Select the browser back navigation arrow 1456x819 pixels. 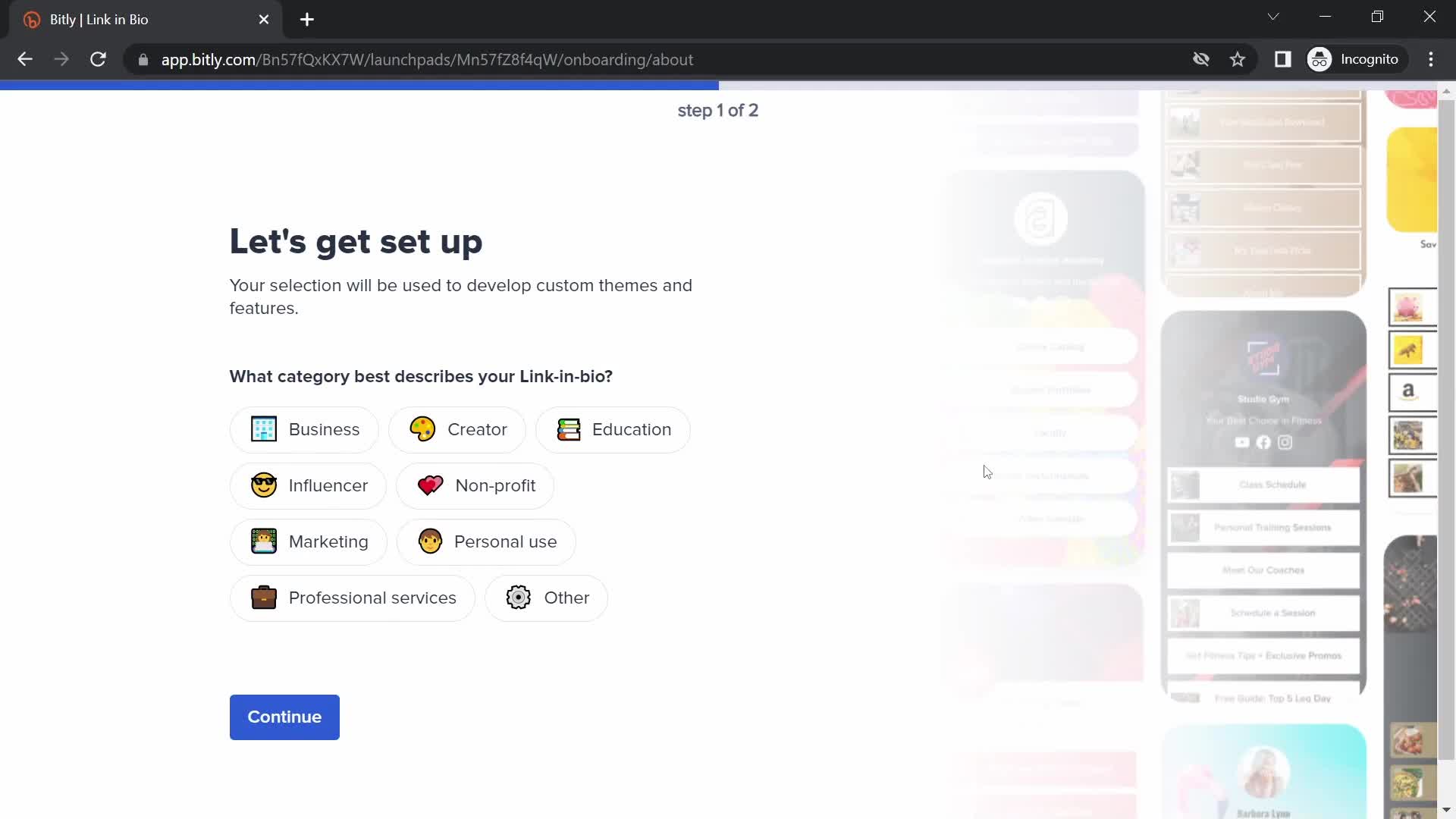click(25, 60)
